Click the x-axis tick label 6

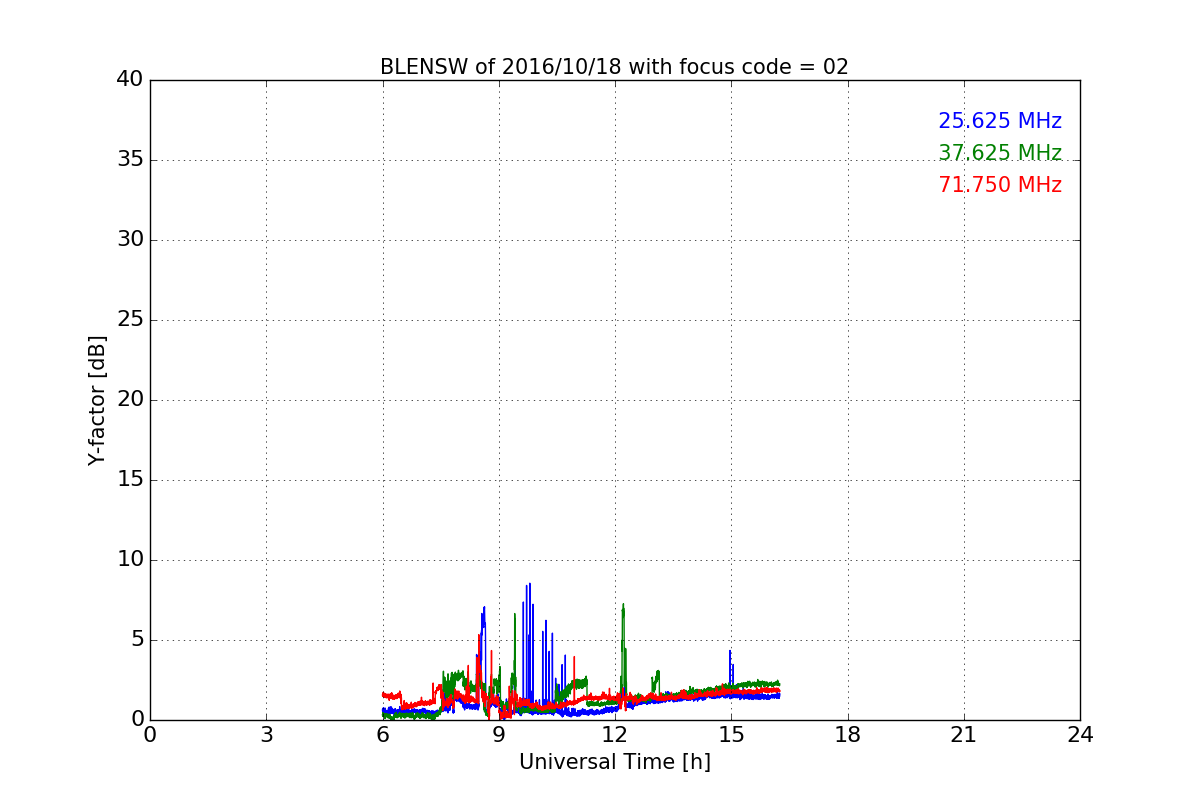pyautogui.click(x=382, y=735)
